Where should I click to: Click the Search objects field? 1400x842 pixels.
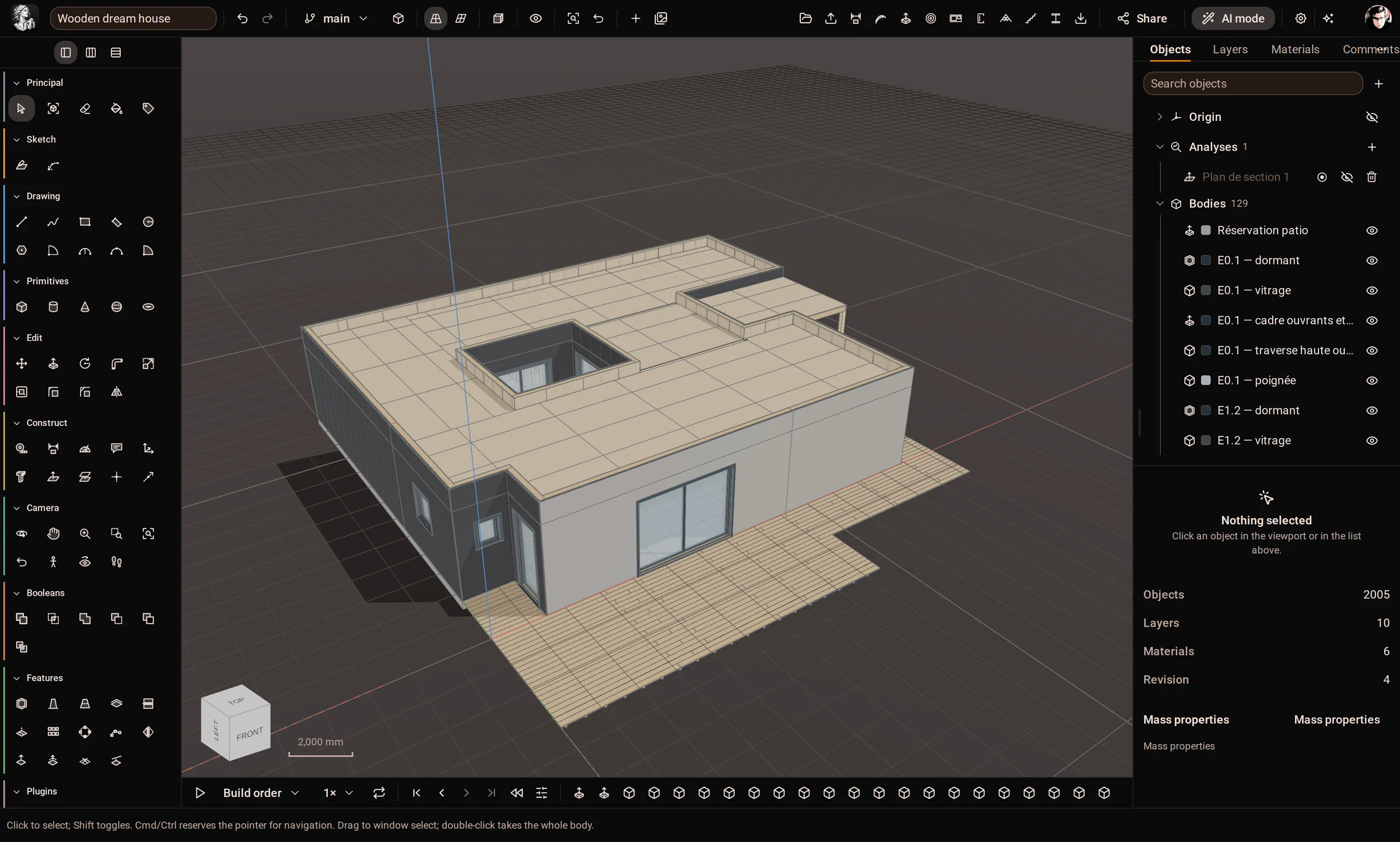pos(1253,83)
